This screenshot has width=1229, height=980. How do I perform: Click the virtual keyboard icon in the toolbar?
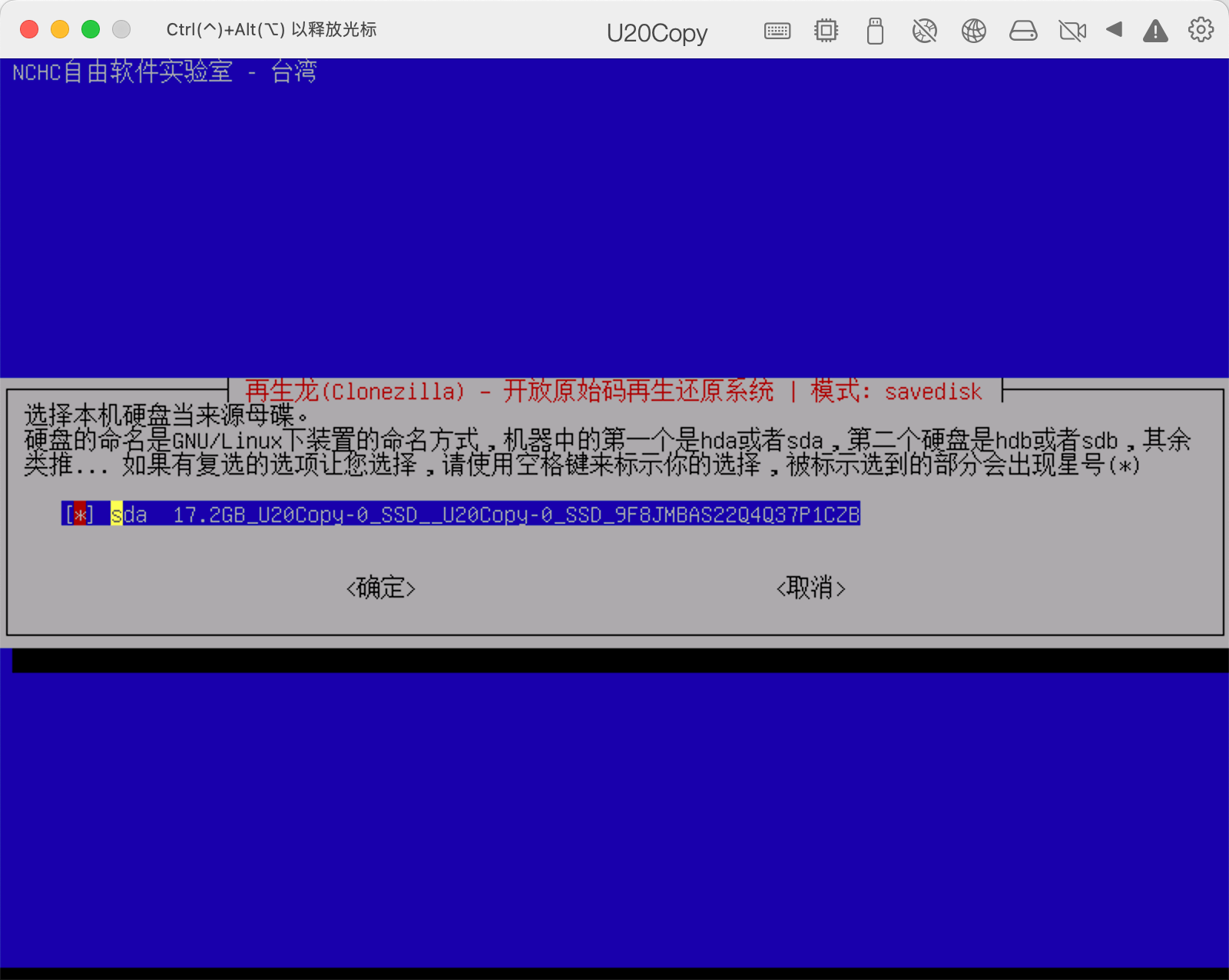click(777, 31)
